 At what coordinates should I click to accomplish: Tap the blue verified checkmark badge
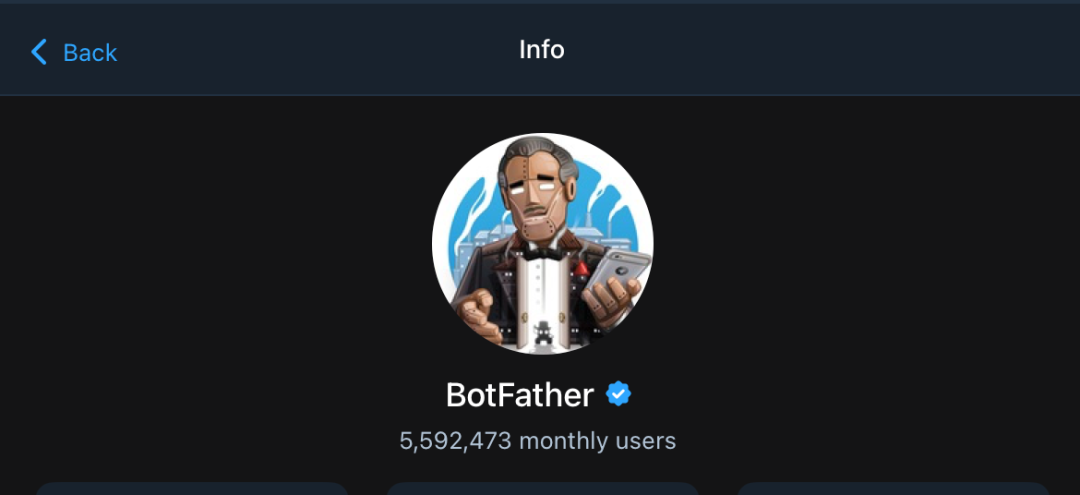pos(619,394)
